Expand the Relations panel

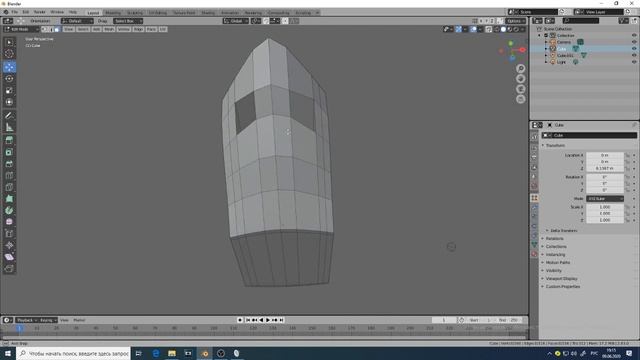tap(554, 238)
